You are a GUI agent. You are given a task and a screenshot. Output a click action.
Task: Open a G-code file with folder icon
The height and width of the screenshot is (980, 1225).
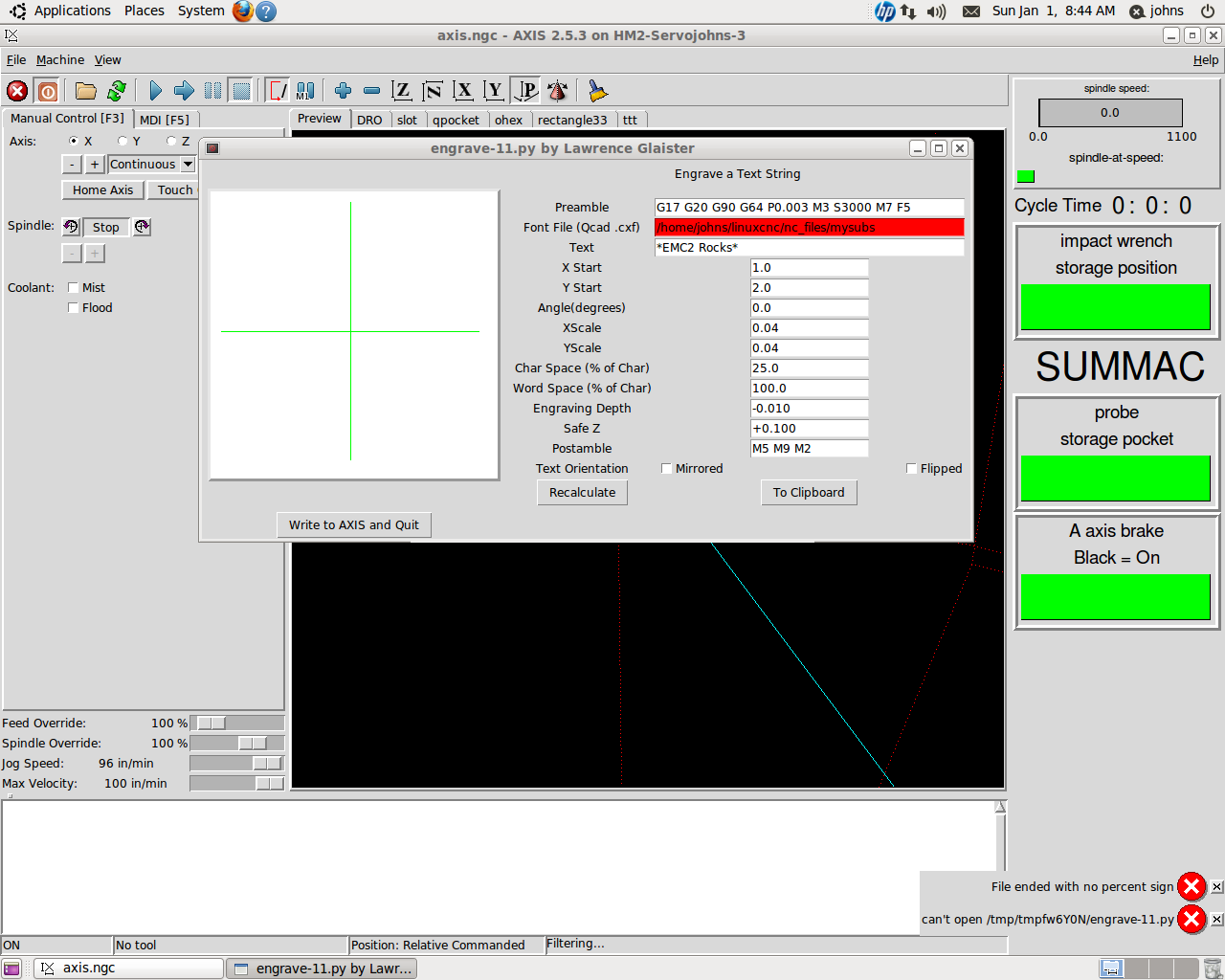pos(86,91)
